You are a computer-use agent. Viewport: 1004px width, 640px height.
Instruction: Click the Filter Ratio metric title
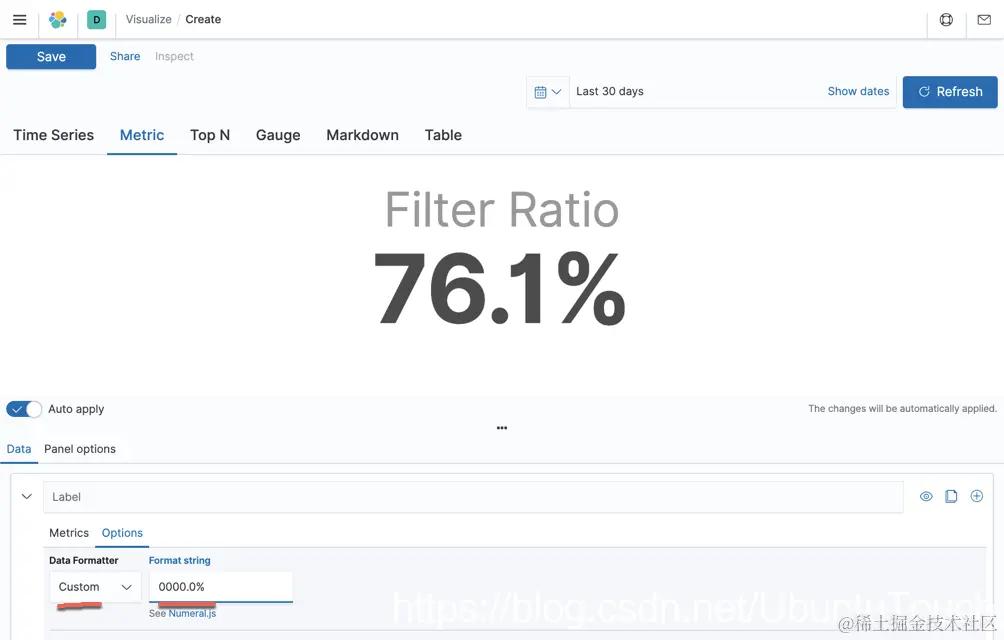(x=502, y=209)
